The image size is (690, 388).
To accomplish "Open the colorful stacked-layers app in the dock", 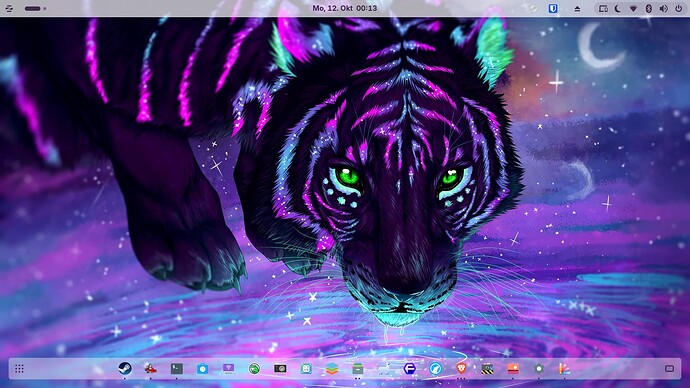I will pyautogui.click(x=332, y=369).
